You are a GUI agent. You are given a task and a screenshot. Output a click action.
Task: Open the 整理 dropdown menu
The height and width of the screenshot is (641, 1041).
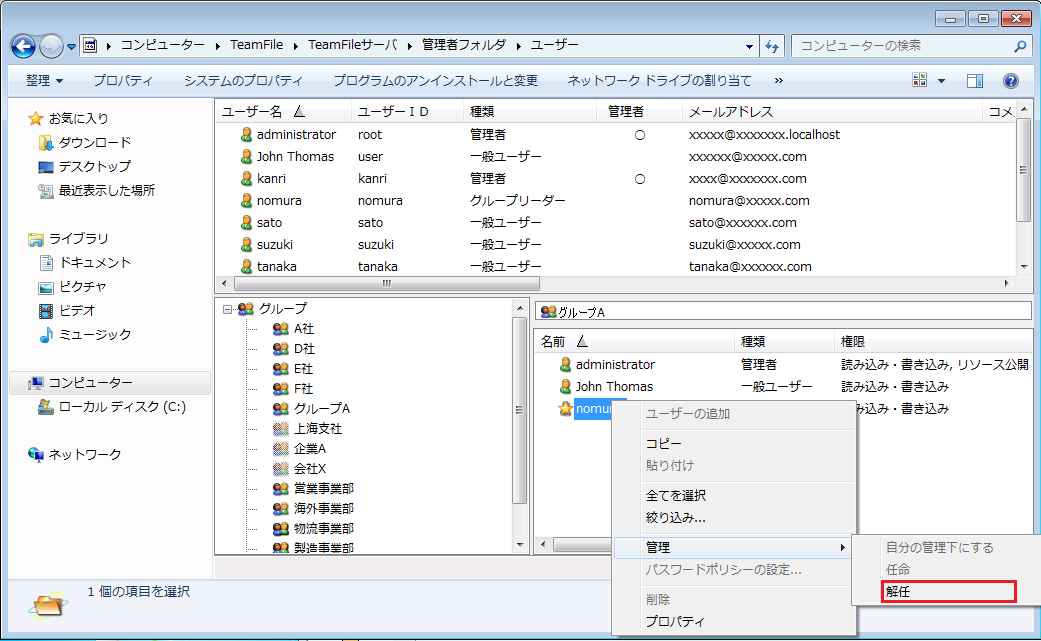[x=45, y=81]
